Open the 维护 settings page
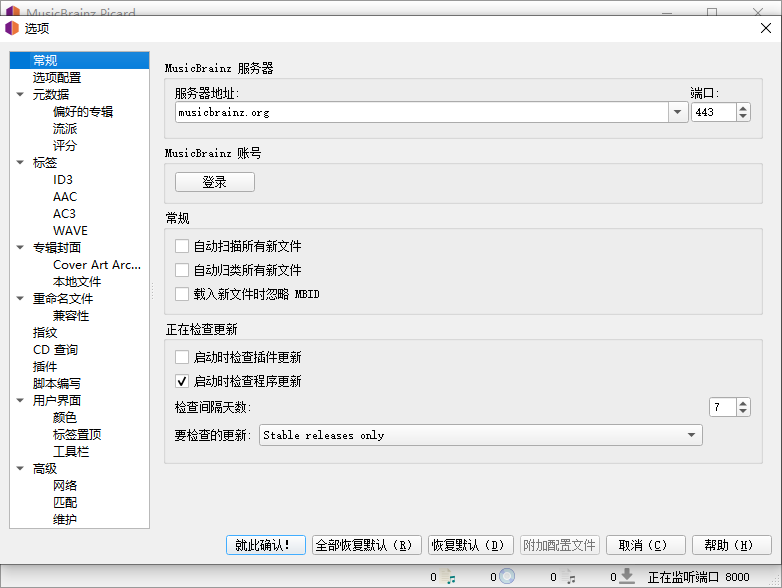 [65, 519]
